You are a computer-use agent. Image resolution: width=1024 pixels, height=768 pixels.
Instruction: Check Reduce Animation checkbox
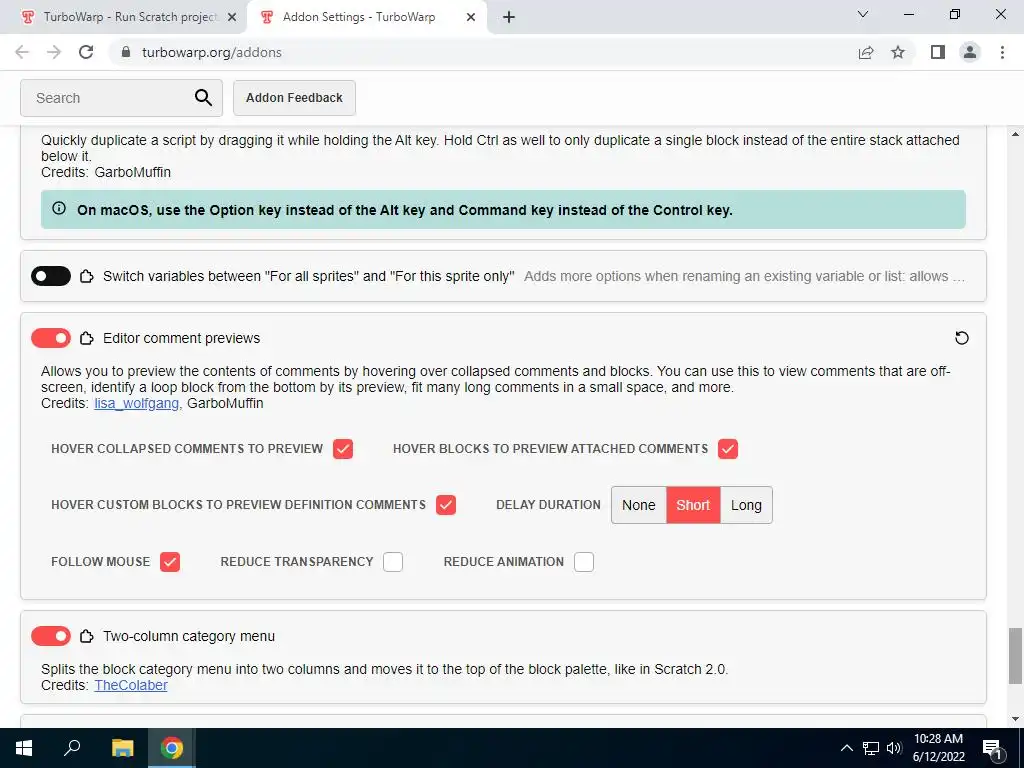pos(584,562)
